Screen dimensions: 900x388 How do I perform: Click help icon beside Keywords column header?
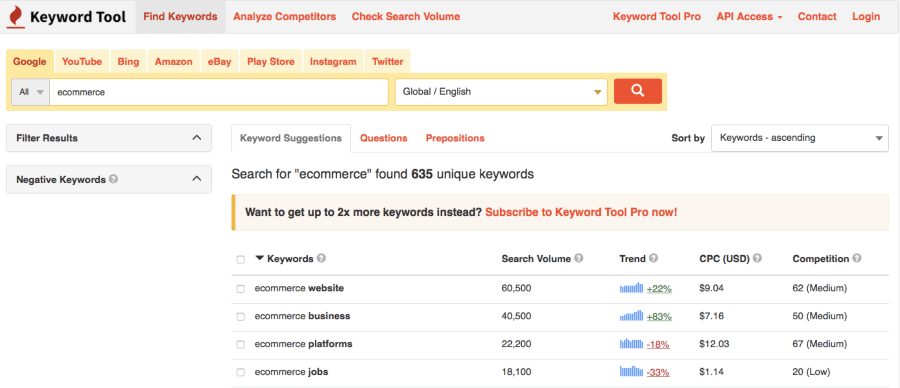click(x=321, y=258)
